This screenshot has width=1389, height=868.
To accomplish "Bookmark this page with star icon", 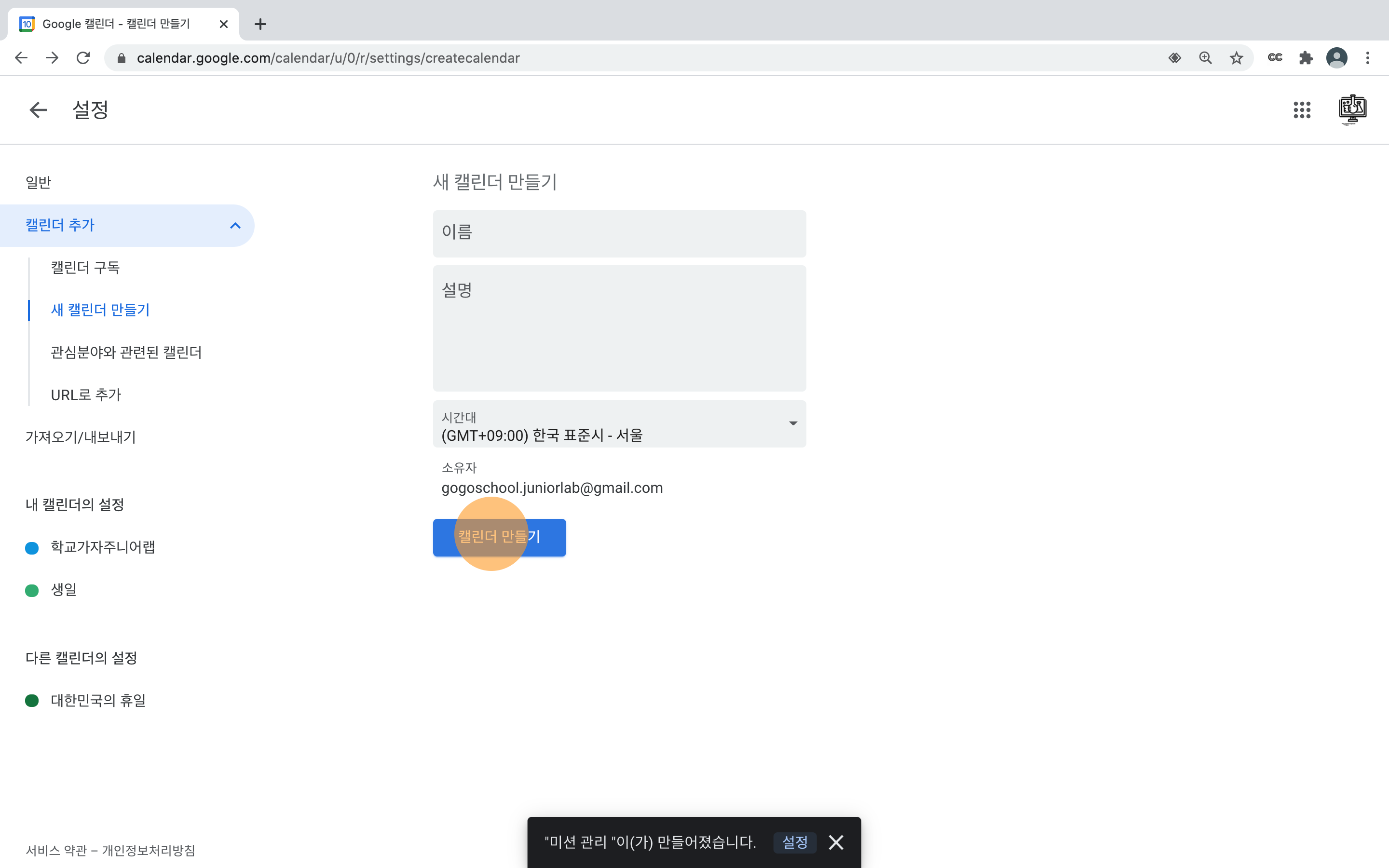I will (1236, 58).
